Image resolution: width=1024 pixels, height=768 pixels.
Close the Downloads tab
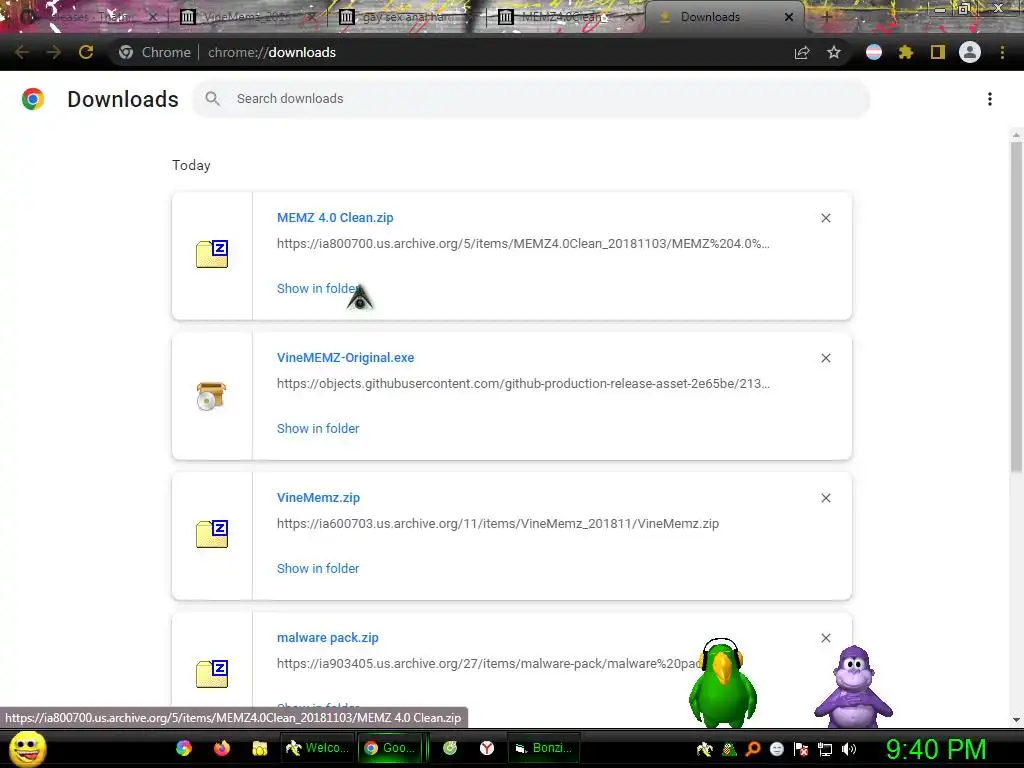[789, 17]
